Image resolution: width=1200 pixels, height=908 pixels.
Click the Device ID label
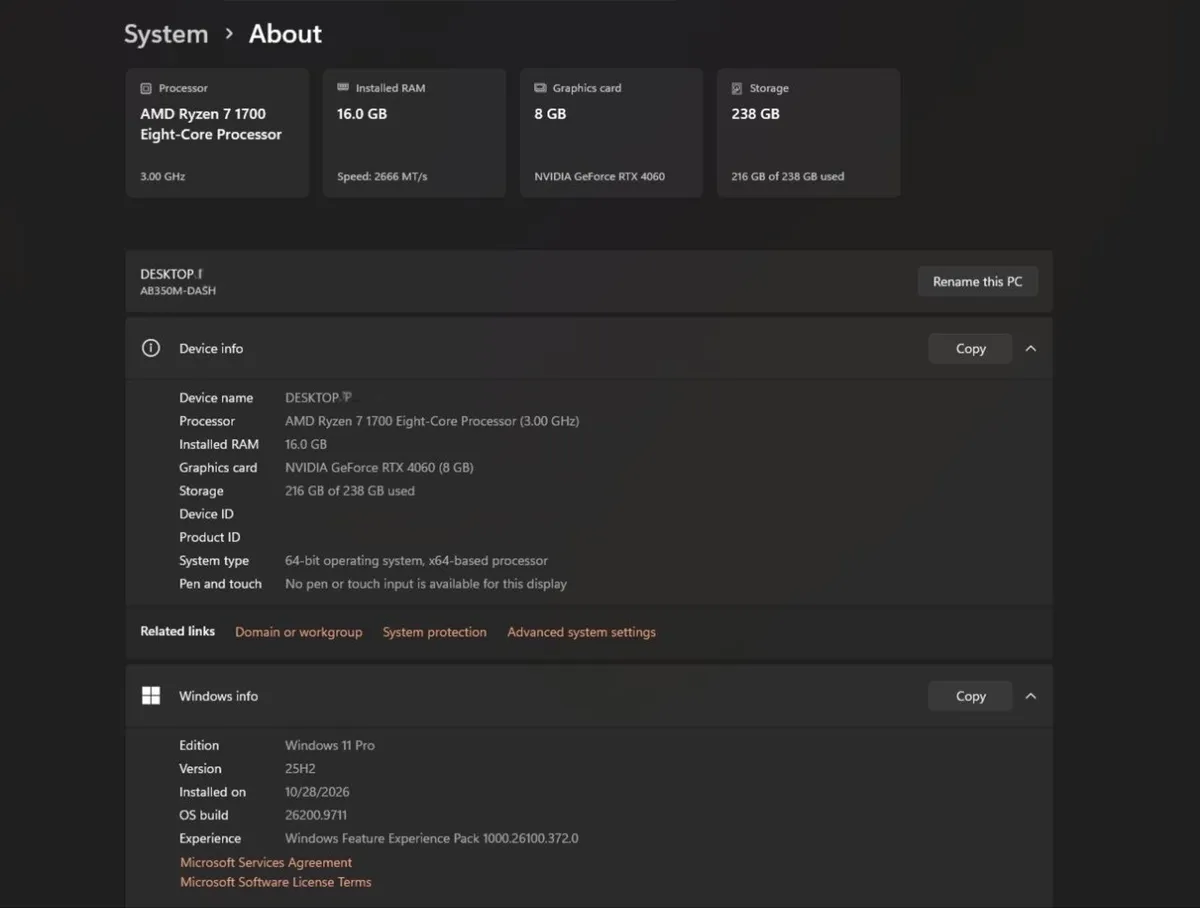coord(206,514)
